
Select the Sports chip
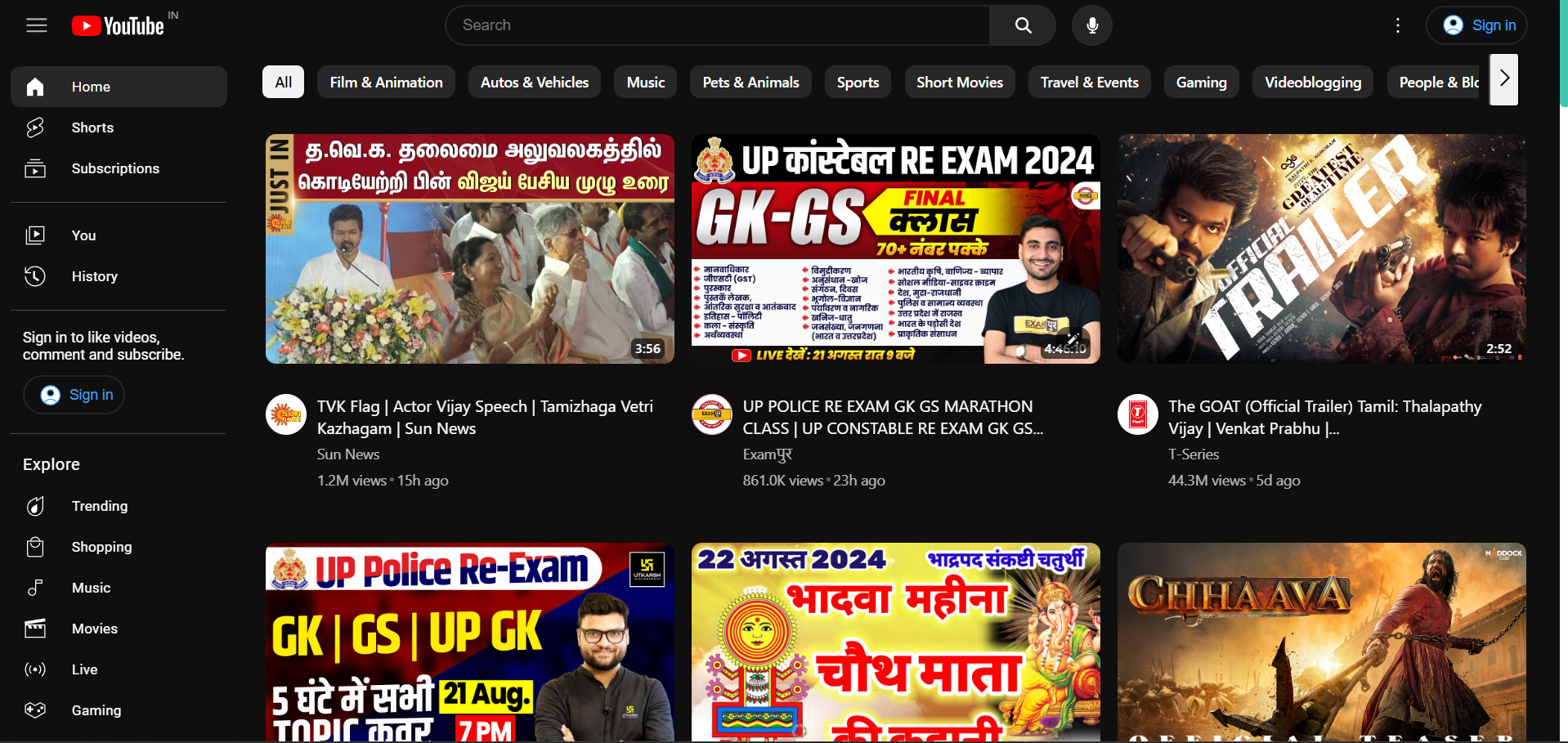[858, 82]
